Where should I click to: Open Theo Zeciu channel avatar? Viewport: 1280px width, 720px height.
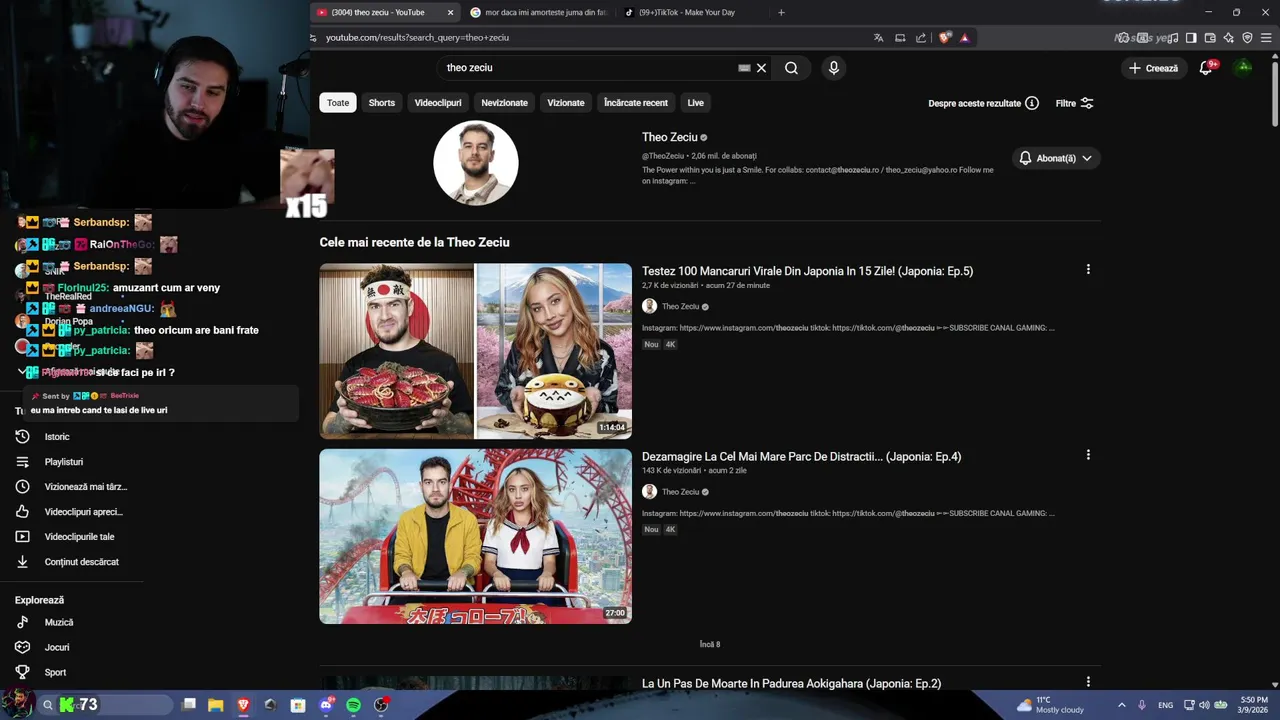coord(476,163)
